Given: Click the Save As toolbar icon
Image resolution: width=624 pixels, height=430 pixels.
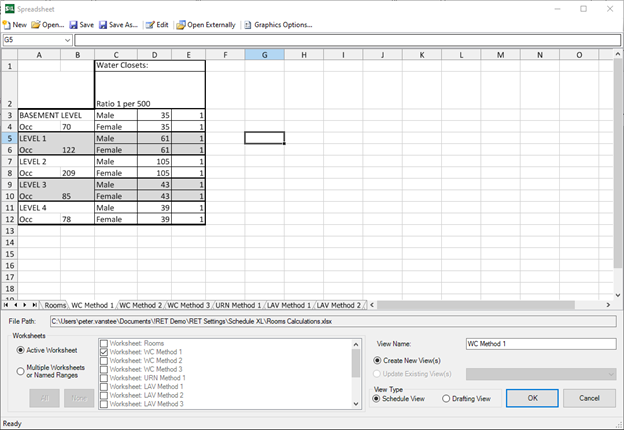Looking at the screenshot, I should pyautogui.click(x=103, y=25).
